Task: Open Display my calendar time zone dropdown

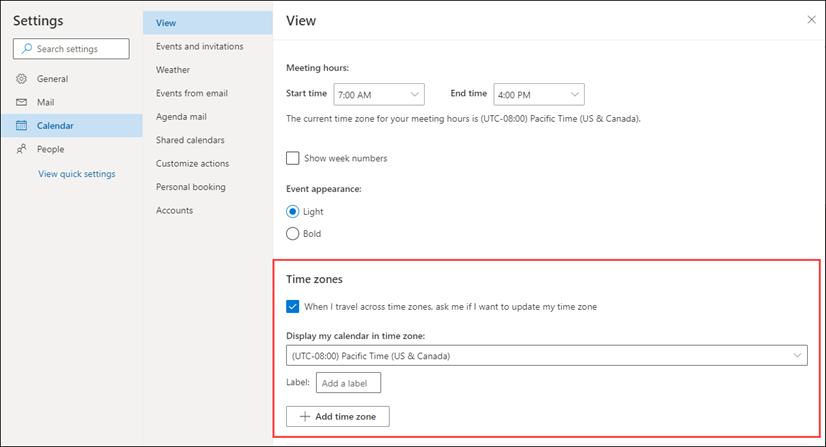Action: pos(546,355)
